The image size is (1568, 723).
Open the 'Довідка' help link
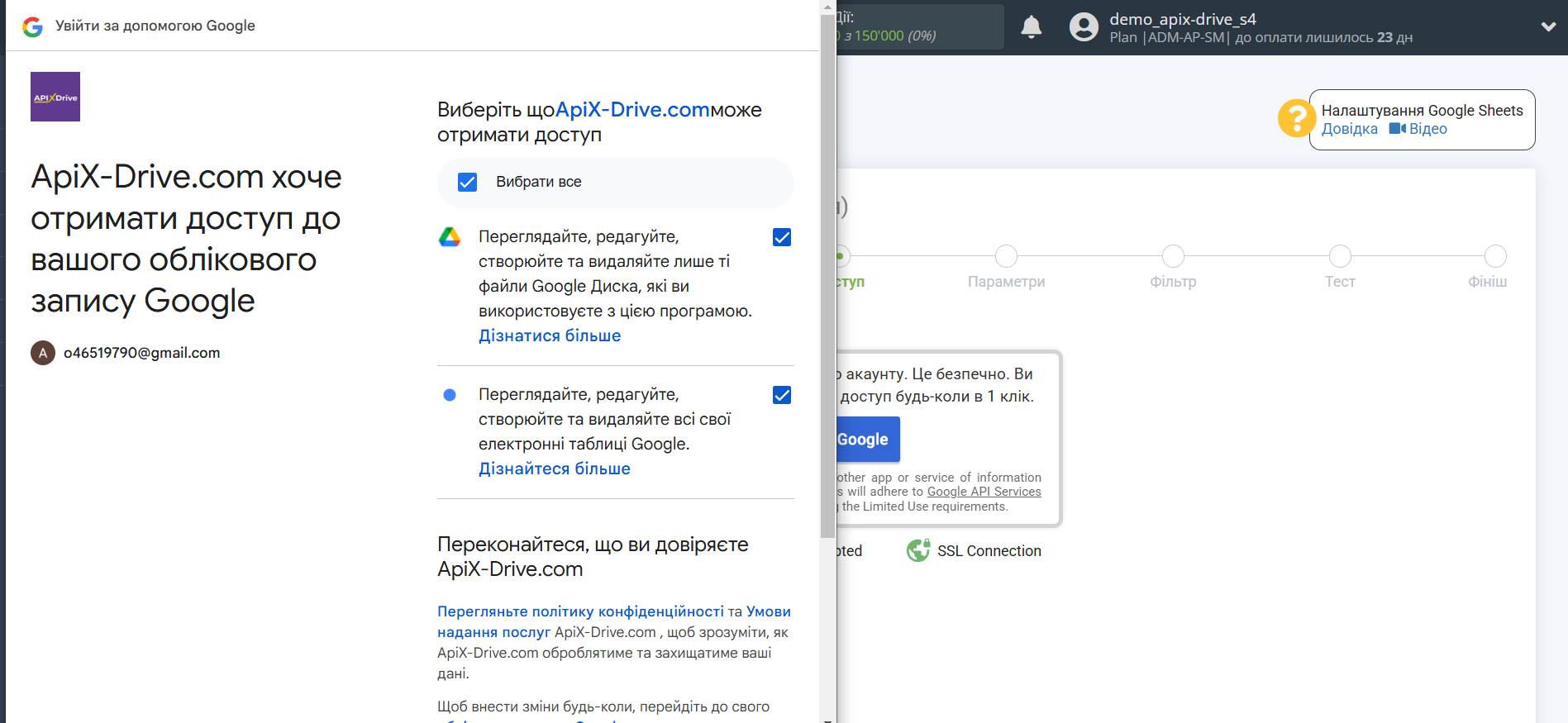(1350, 129)
